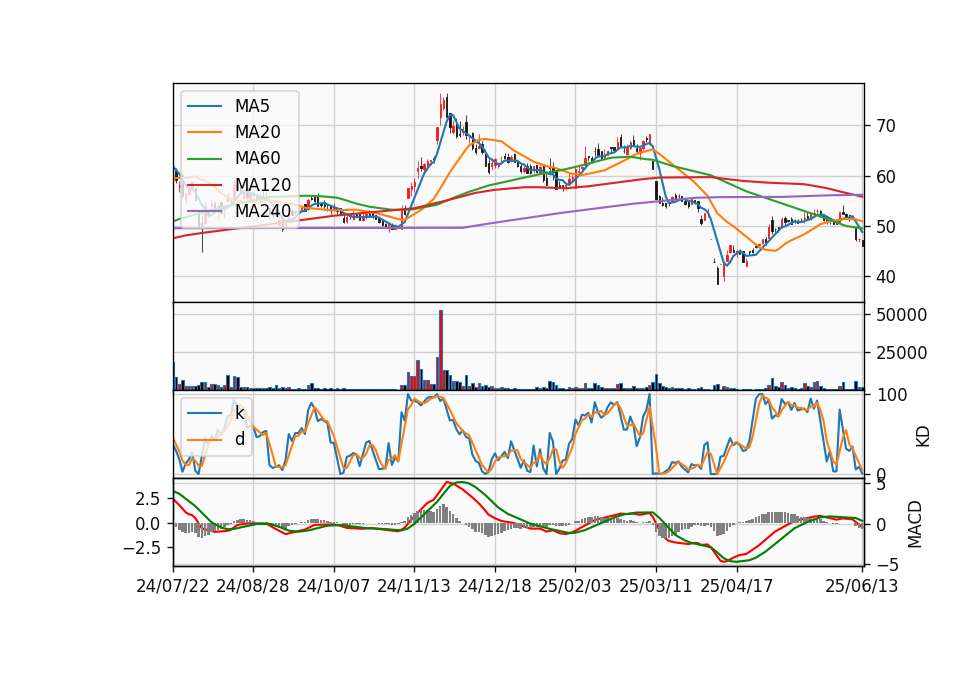Click the purple MA240 legend line sample
Viewport: 960px width, 690px height.
(x=204, y=211)
